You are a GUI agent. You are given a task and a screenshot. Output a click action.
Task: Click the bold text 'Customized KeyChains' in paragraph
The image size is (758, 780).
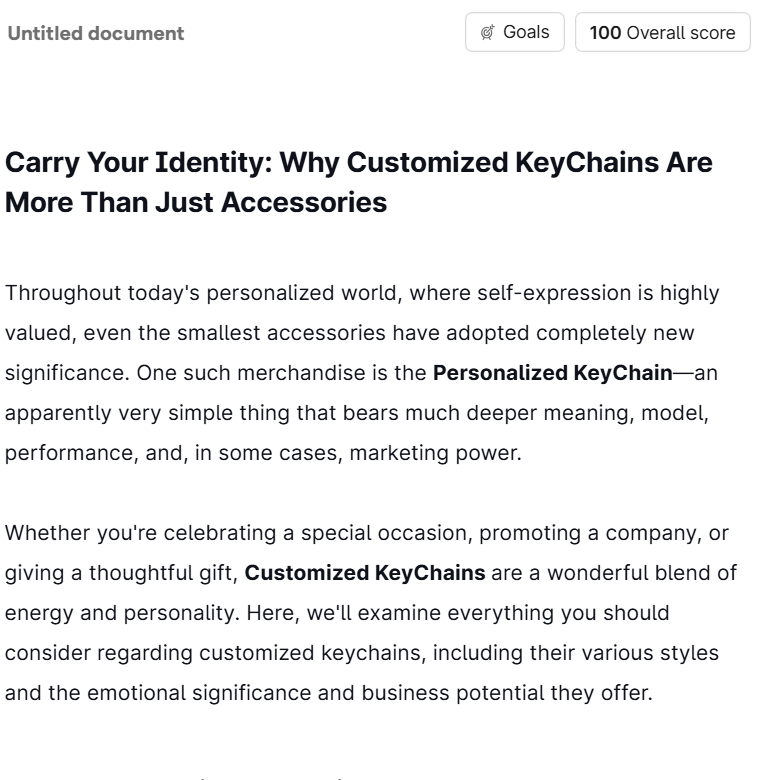pyautogui.click(x=365, y=573)
